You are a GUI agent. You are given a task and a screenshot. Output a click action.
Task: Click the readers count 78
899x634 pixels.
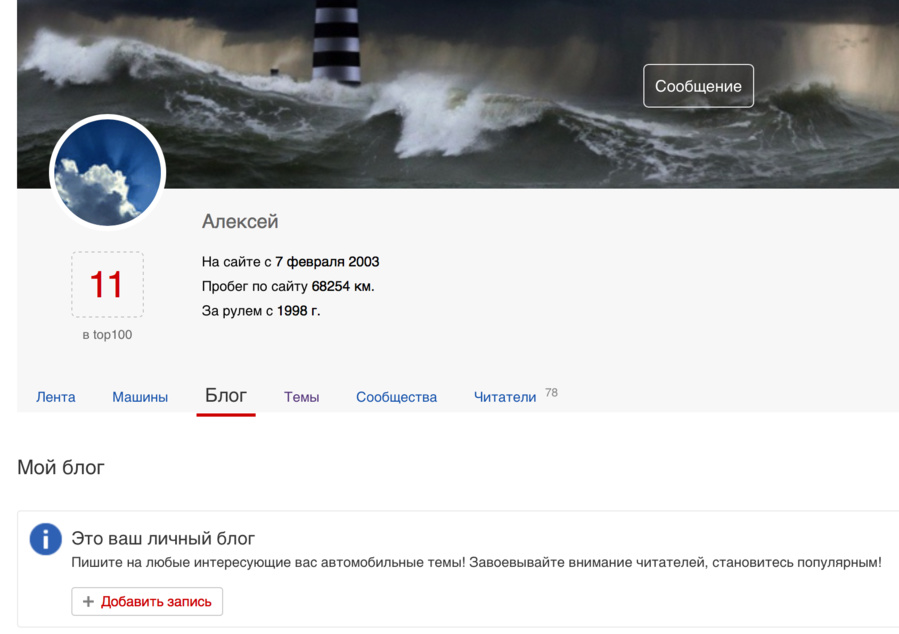click(x=552, y=393)
